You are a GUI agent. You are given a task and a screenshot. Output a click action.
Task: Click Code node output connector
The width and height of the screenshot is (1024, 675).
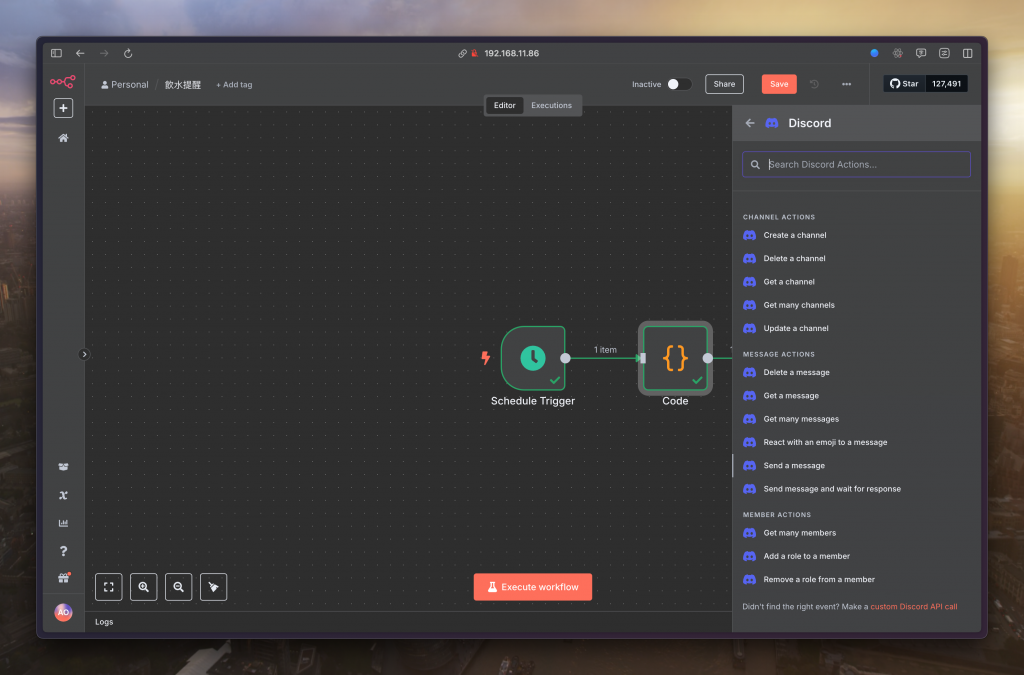[x=708, y=358]
